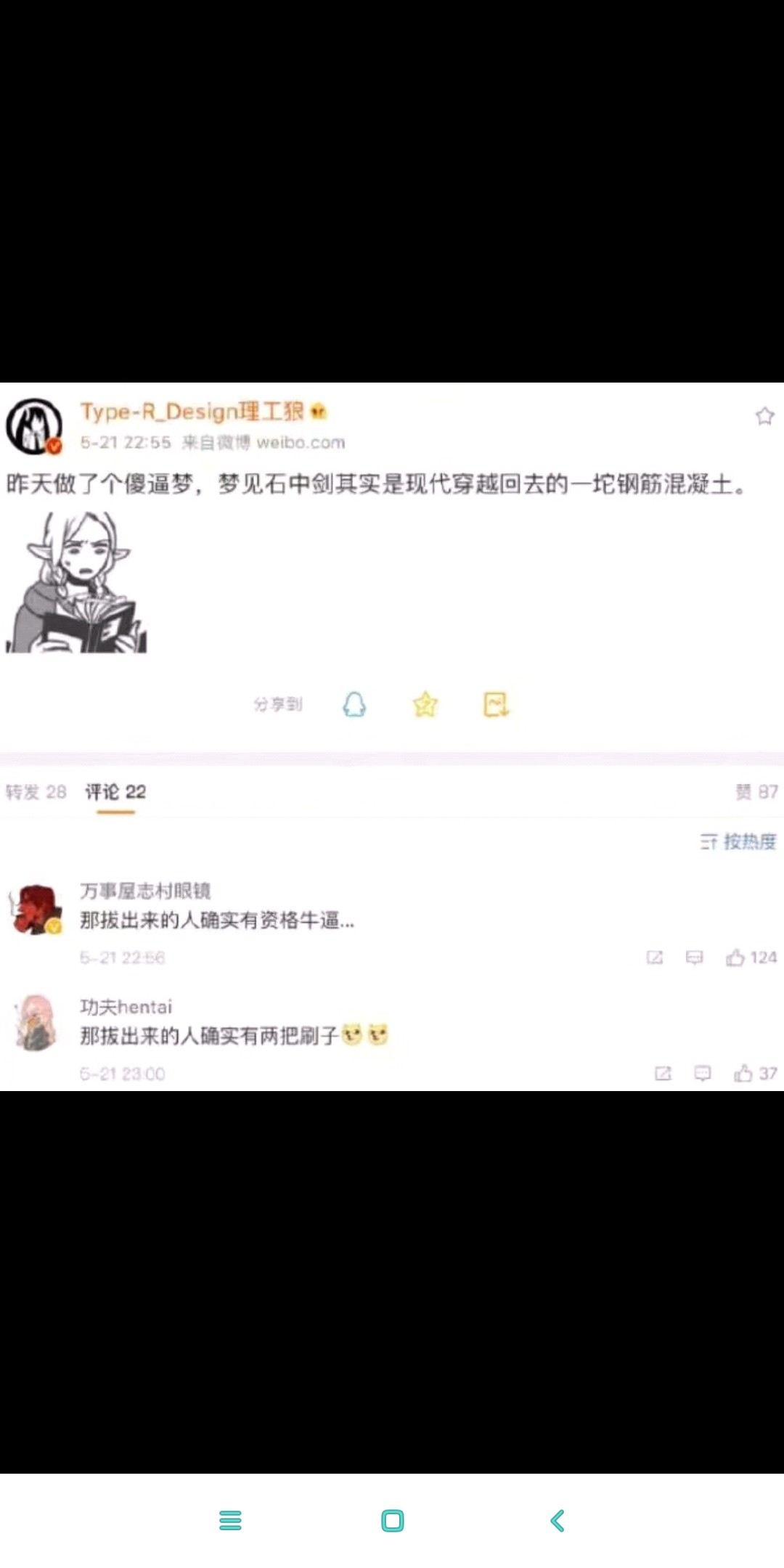Viewport: 784px width, 1568px height.
Task: Share post to QQ penguin icon
Action: click(354, 704)
